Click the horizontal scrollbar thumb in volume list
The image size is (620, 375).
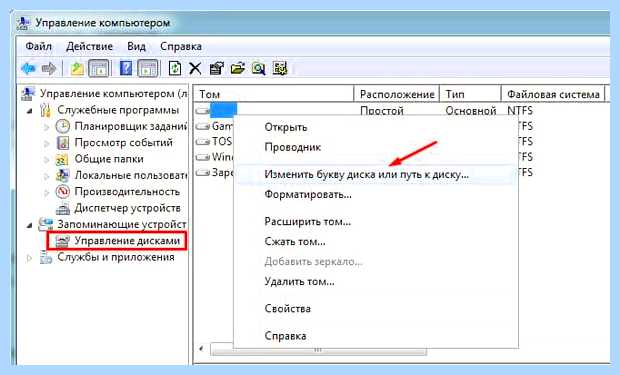(318, 350)
